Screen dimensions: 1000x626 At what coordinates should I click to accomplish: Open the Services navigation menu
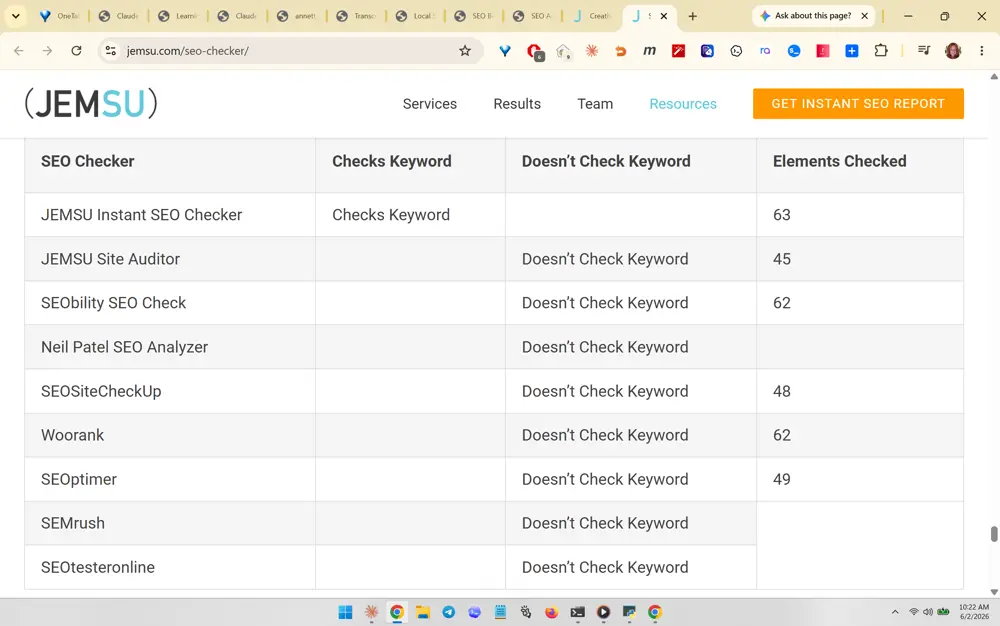click(430, 104)
